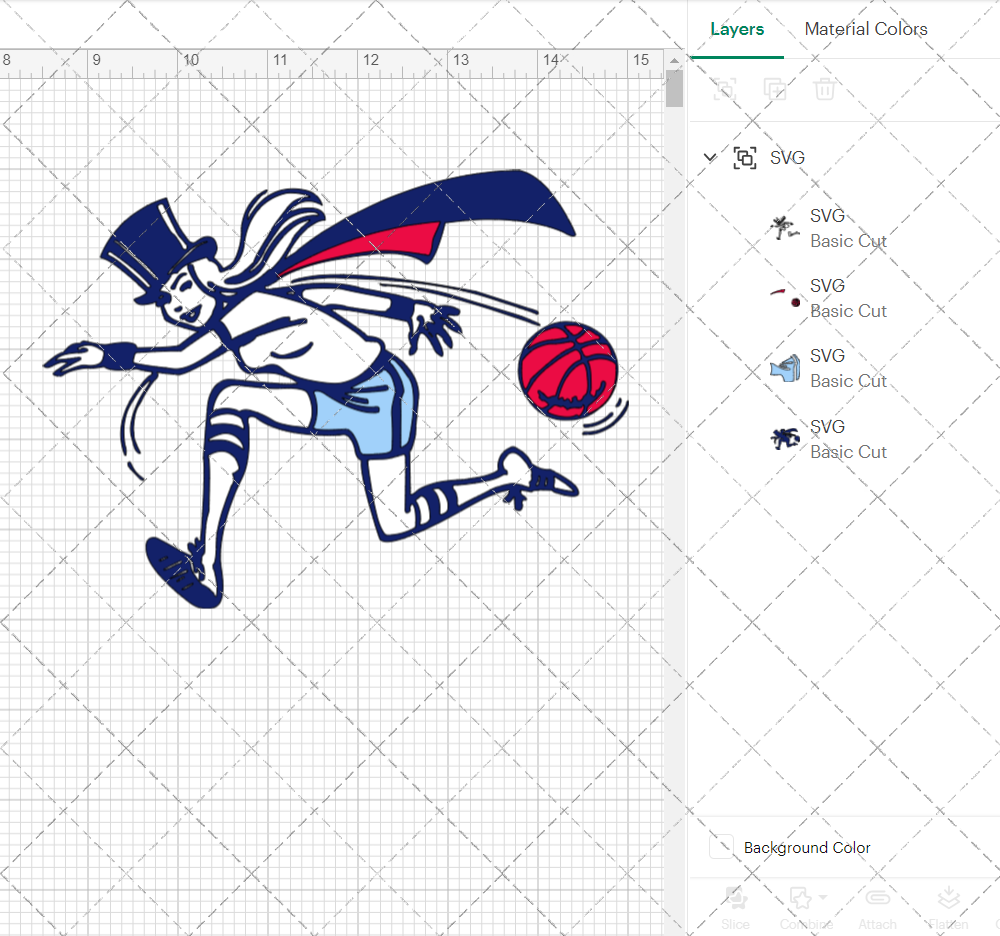
Task: Click the Duplicate layer icon
Action: click(x=775, y=89)
